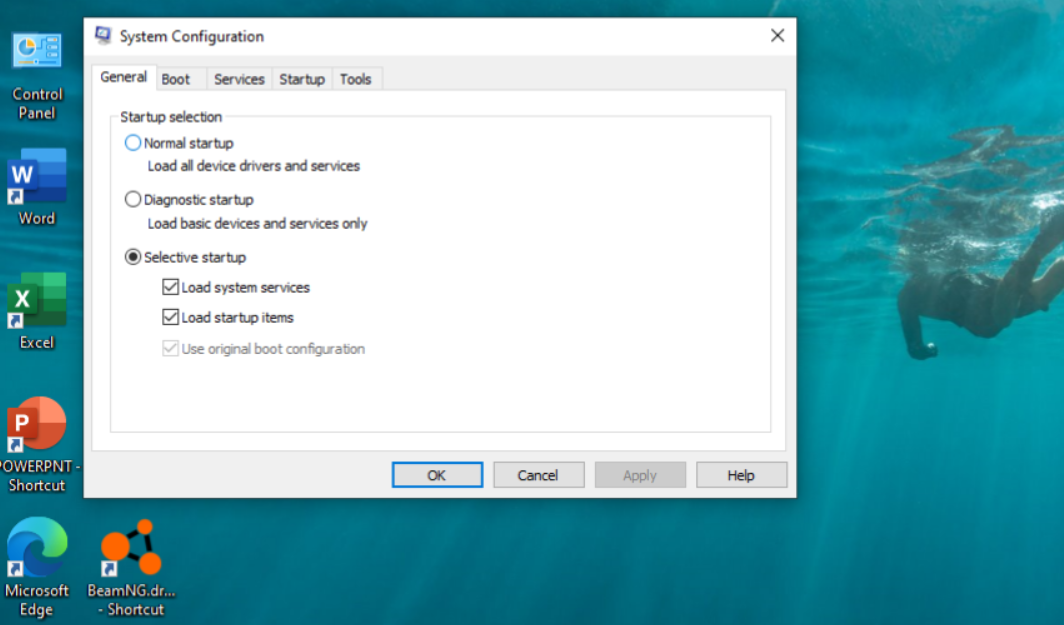Viewport: 1064px width, 625px height.
Task: Open the Tools tab
Action: click(356, 78)
